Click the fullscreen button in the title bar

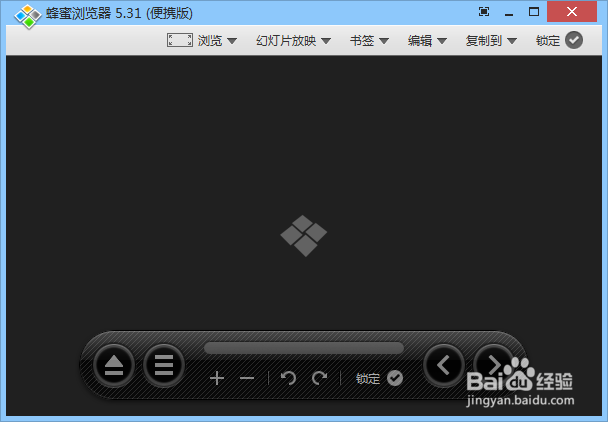pos(484,12)
